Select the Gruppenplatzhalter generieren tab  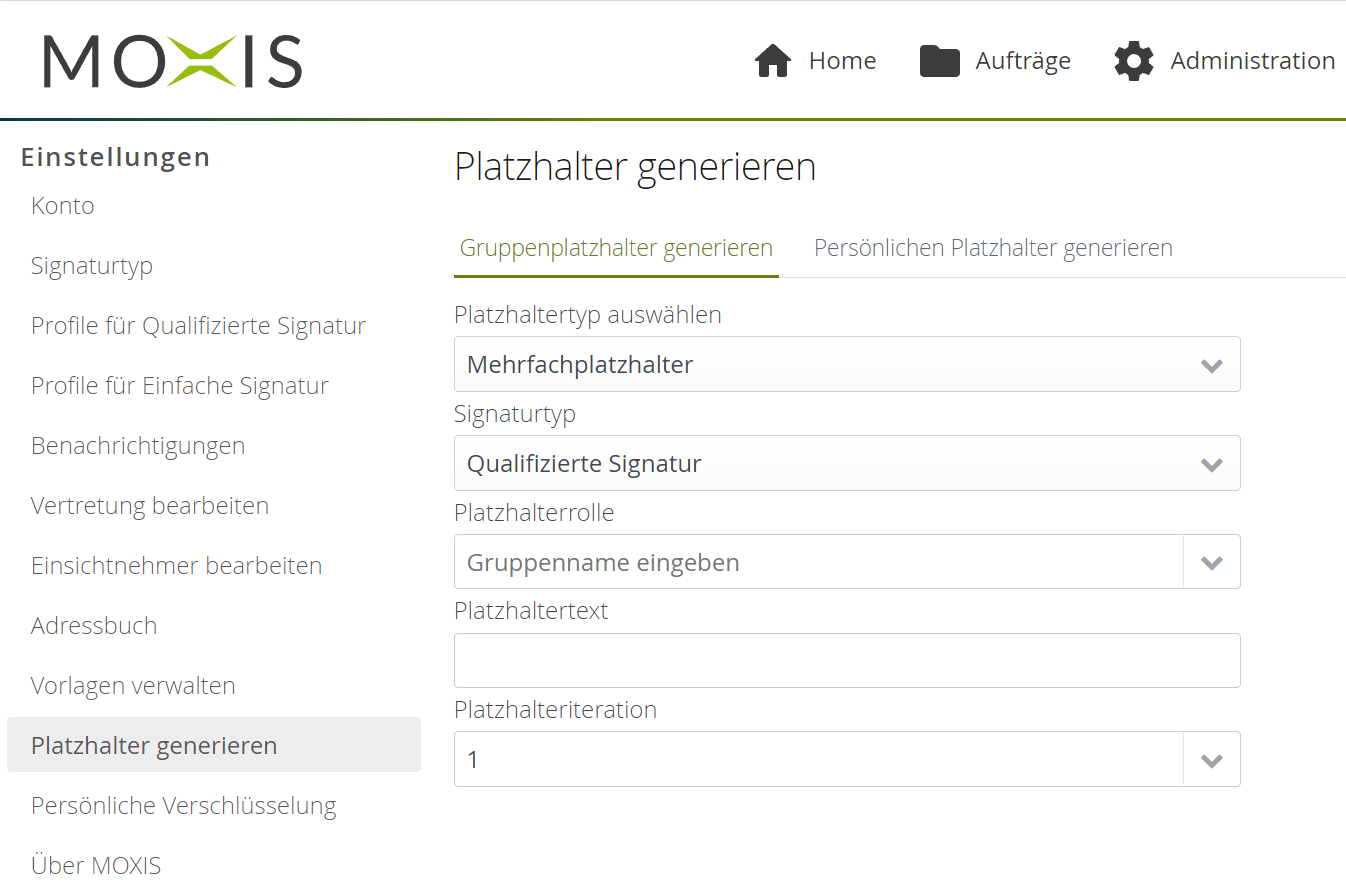click(x=616, y=247)
